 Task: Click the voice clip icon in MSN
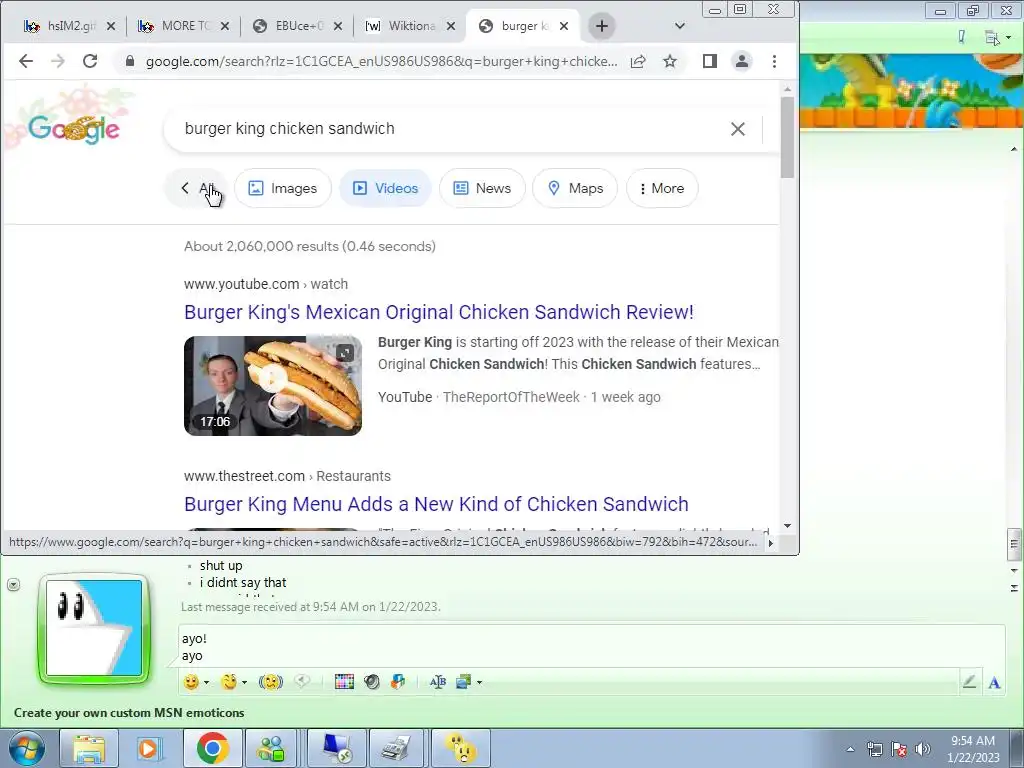[302, 682]
